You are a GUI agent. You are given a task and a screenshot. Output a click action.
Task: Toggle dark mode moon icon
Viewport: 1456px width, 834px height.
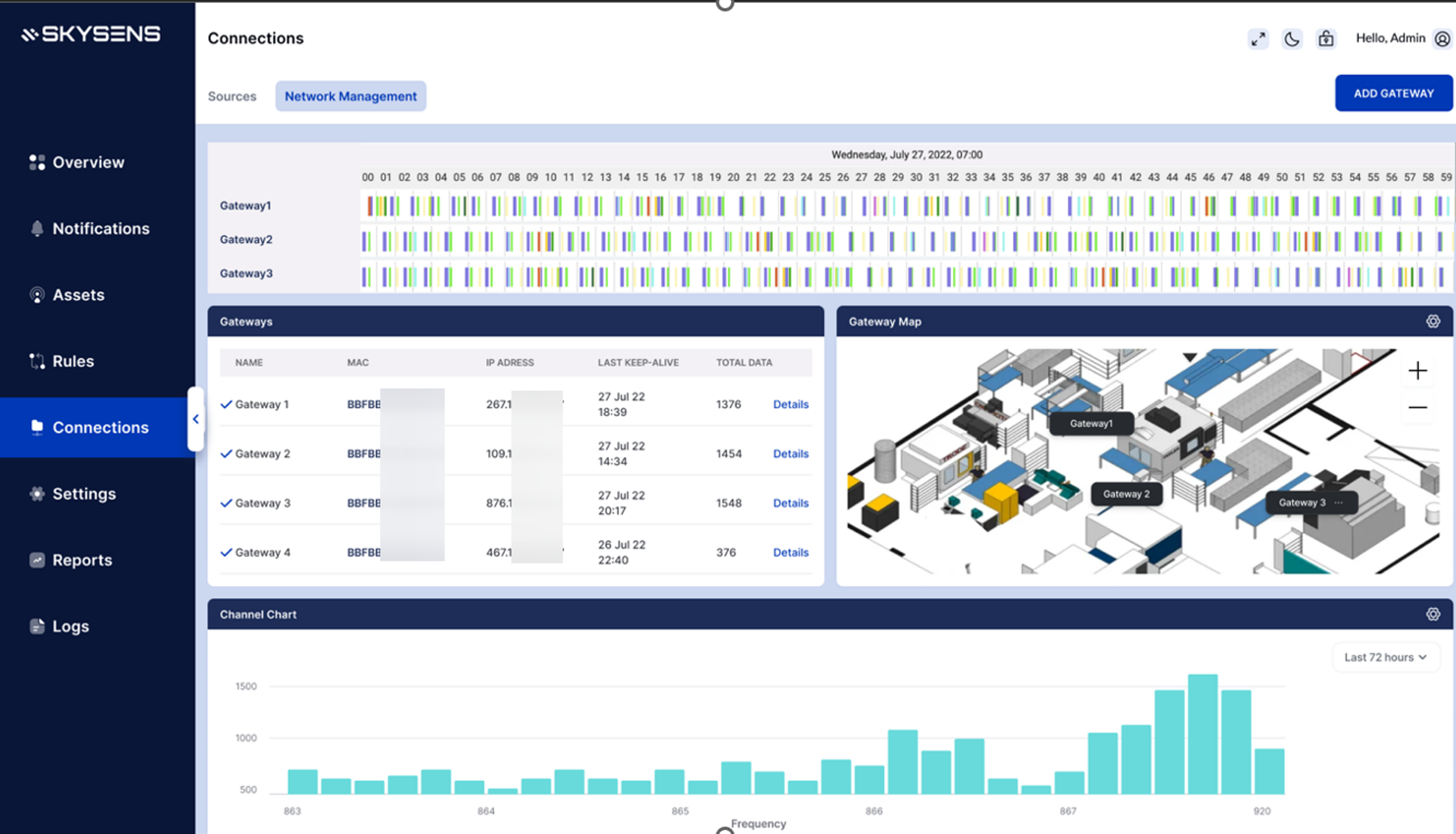click(x=1292, y=39)
